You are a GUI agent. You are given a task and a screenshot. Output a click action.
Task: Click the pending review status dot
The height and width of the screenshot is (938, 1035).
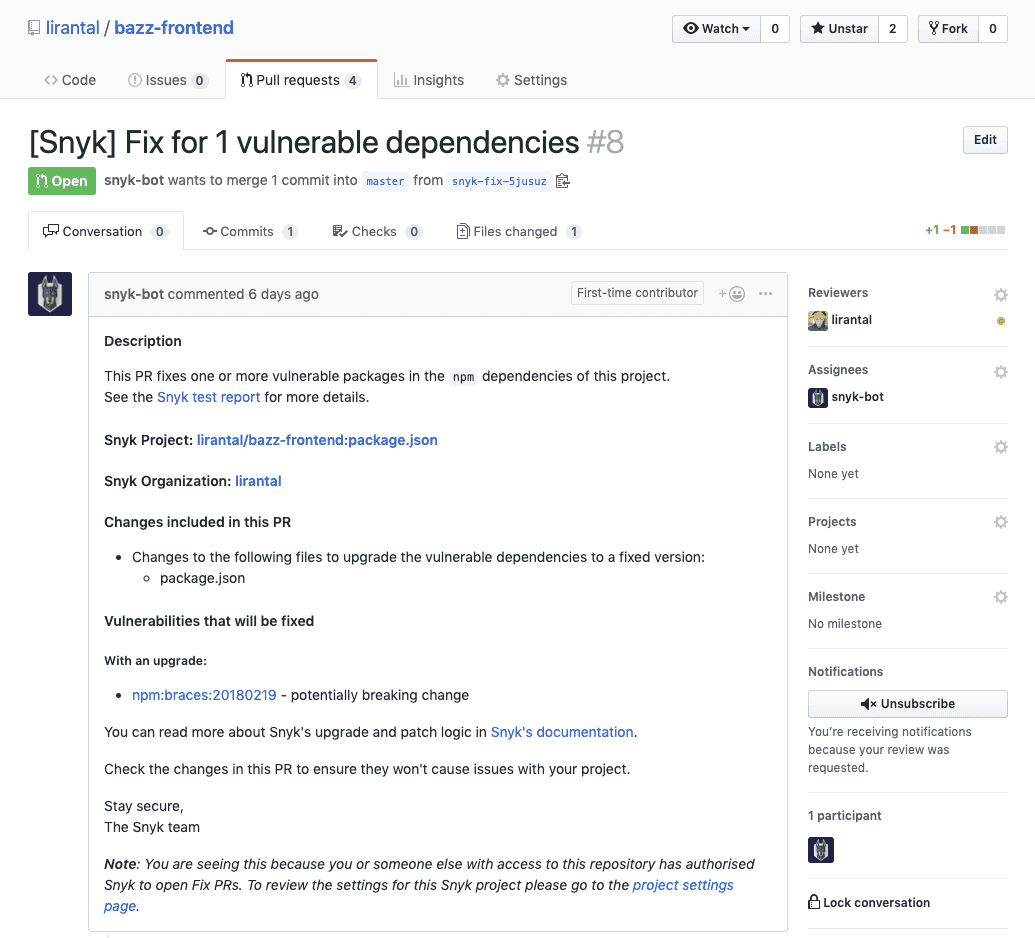pyautogui.click(x=1001, y=321)
